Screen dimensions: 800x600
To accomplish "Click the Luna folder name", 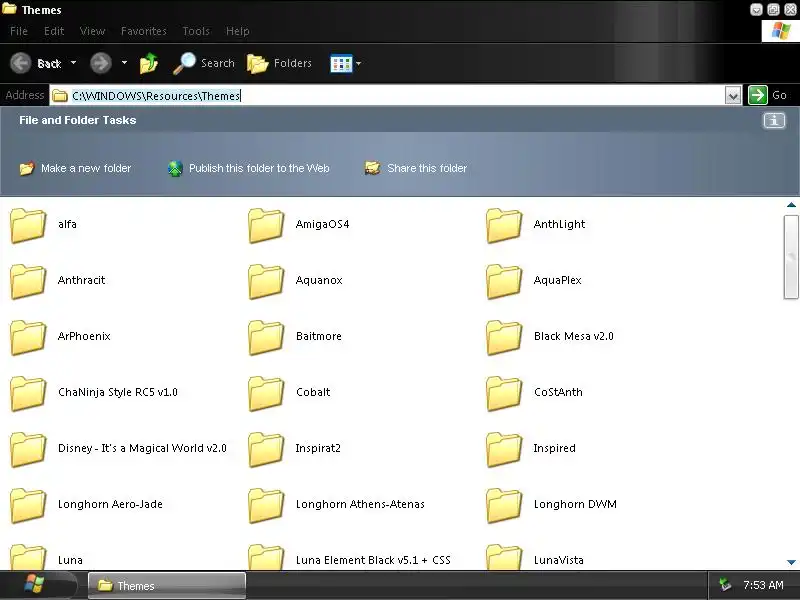I will (x=70, y=560).
